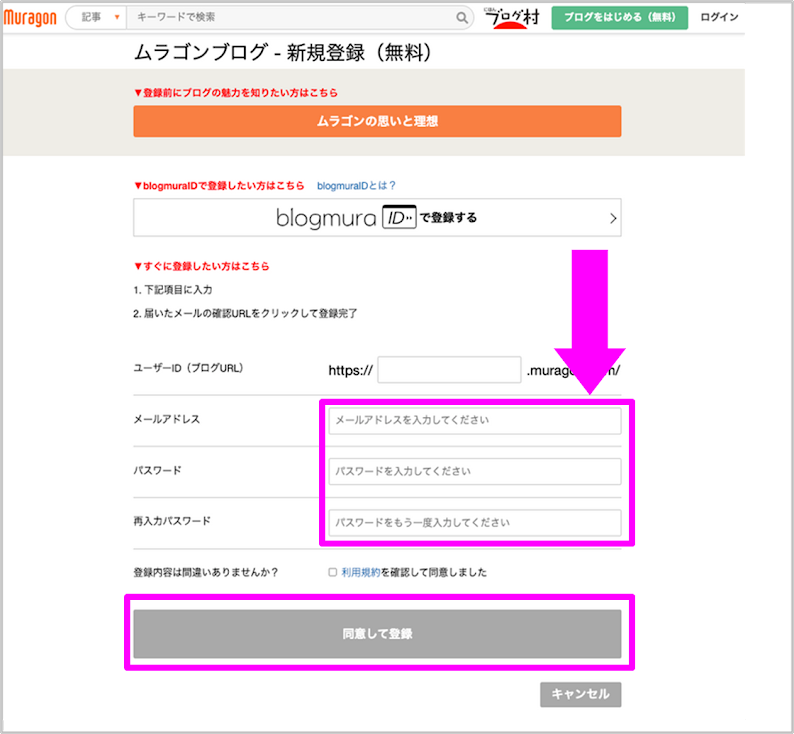794x734 pixels.
Task: Focus the パスワード input field
Action: [474, 471]
